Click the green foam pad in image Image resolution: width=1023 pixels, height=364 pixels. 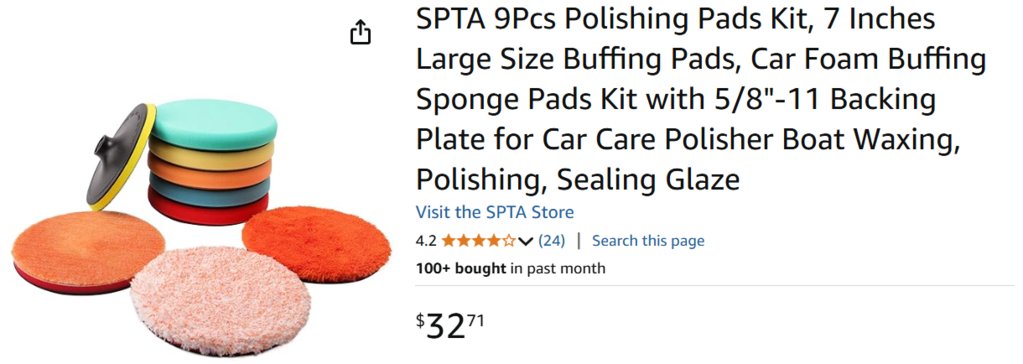coord(213,124)
